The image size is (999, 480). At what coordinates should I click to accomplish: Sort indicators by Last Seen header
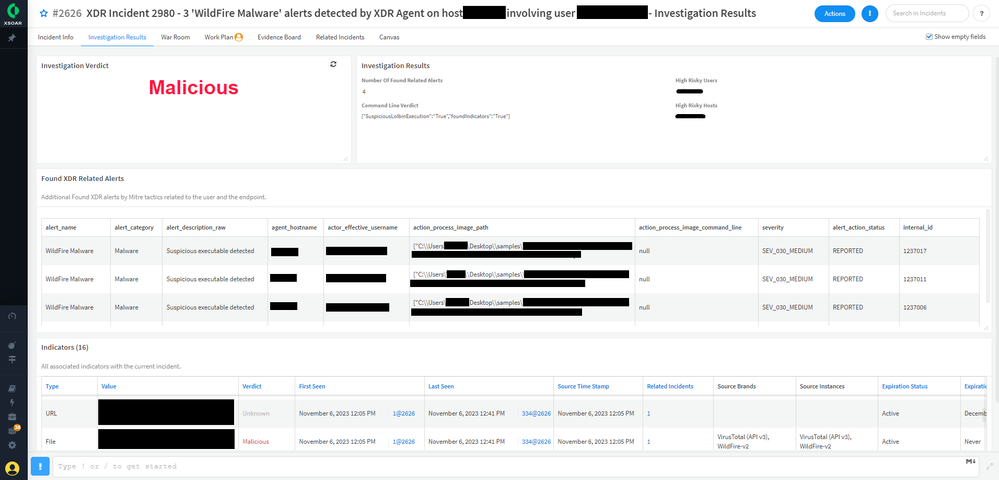(x=441, y=386)
